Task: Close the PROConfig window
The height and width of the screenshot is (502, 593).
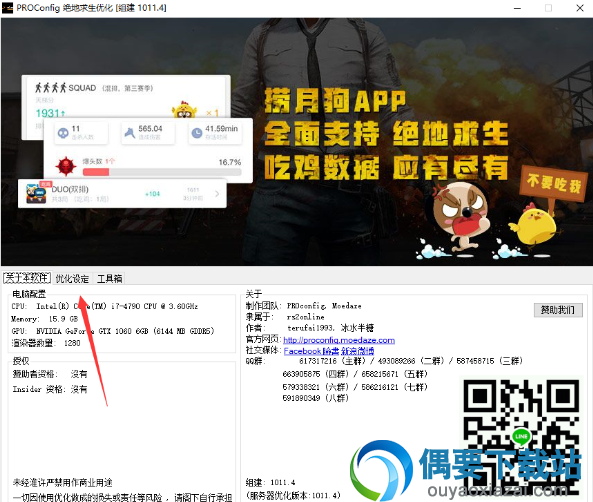Action: pyautogui.click(x=580, y=8)
